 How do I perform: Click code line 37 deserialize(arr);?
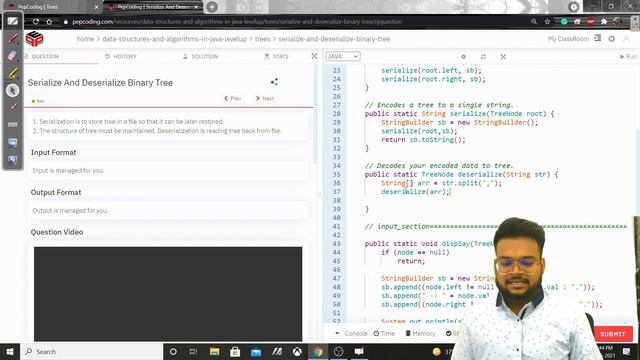(415, 191)
